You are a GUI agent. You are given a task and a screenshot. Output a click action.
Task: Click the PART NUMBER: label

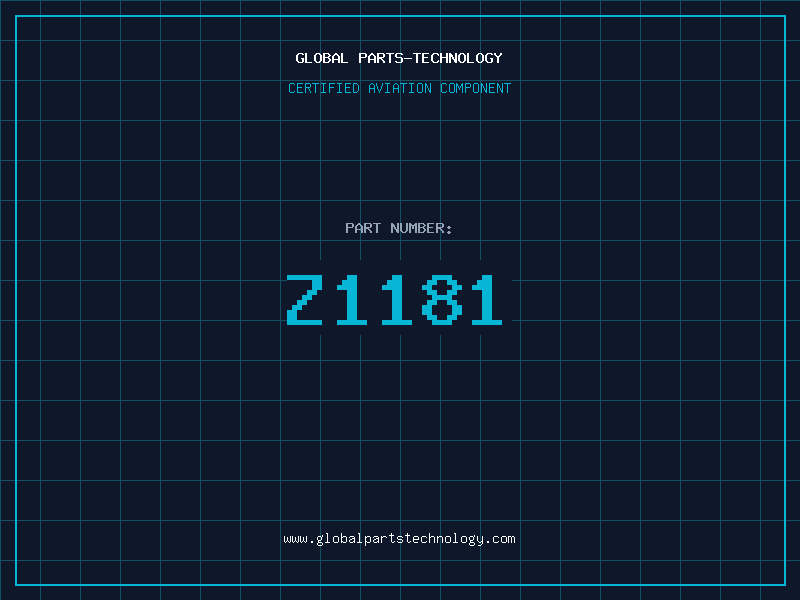pos(399,228)
